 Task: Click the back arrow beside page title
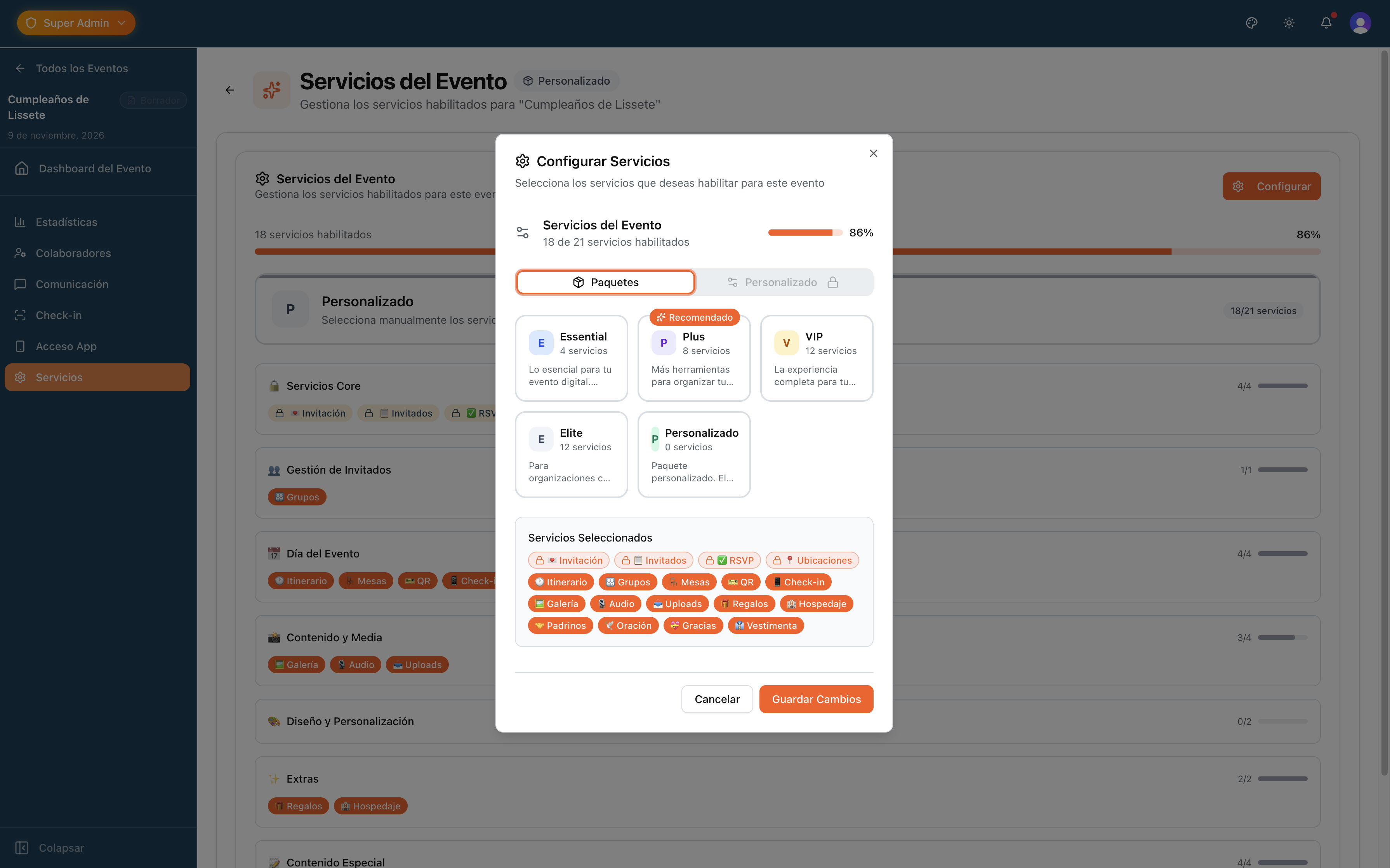[x=229, y=90]
